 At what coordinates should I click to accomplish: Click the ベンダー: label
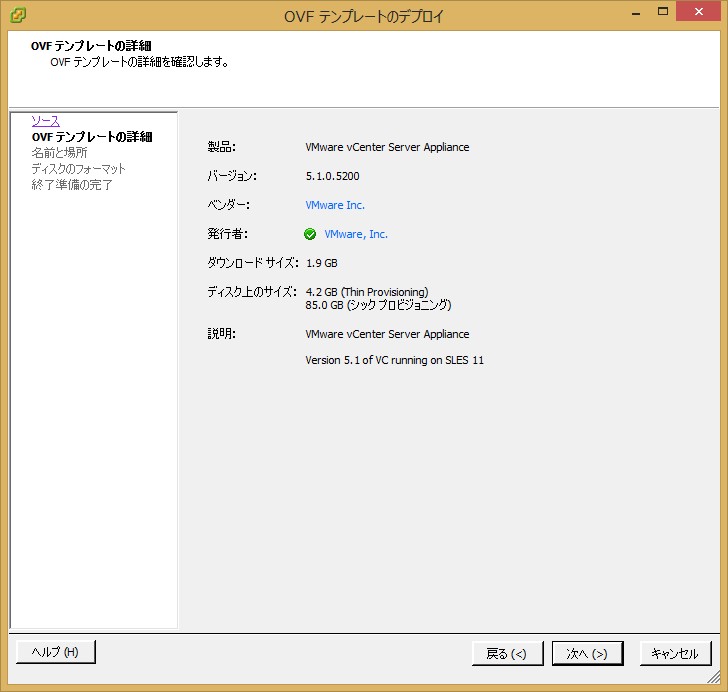tap(228, 205)
